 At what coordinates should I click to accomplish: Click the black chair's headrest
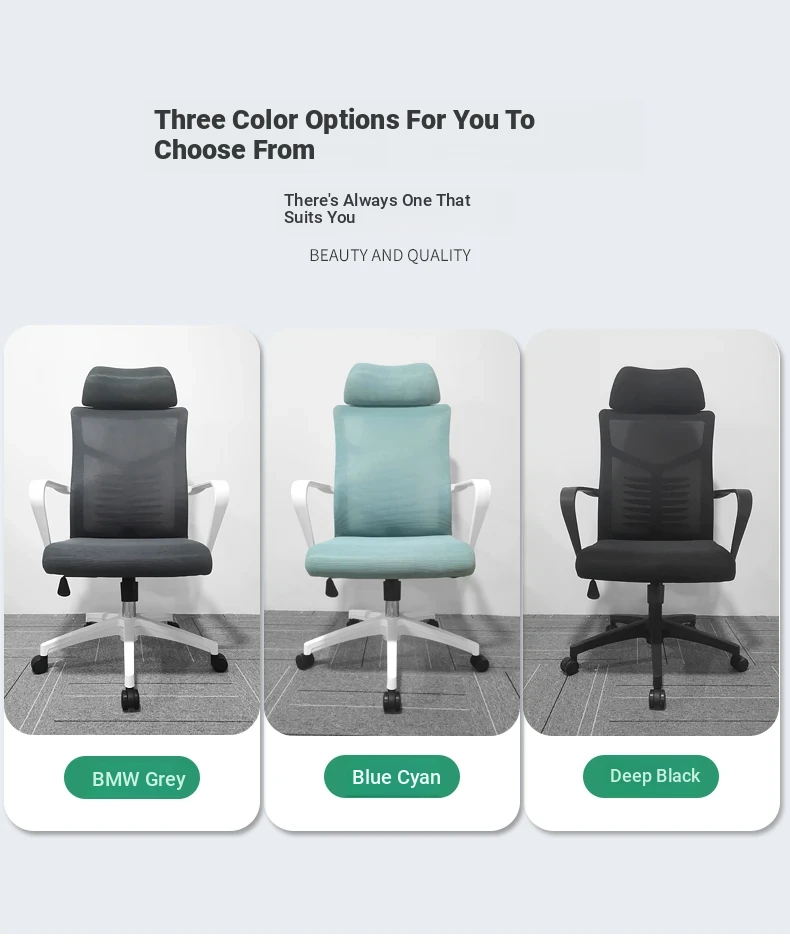coord(657,388)
